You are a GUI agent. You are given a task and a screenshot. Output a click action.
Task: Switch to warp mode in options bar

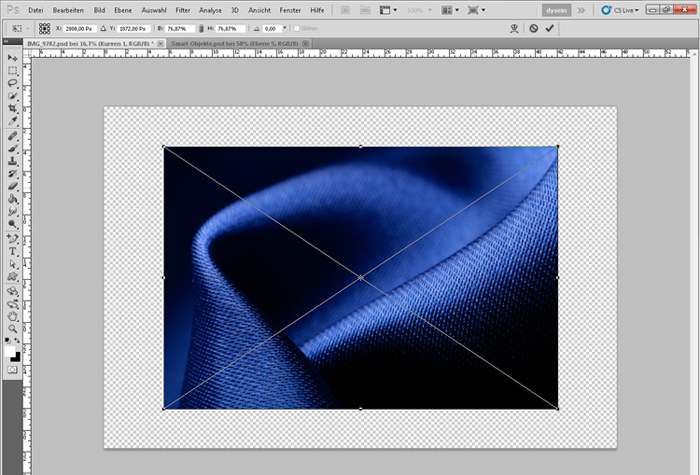(x=513, y=28)
